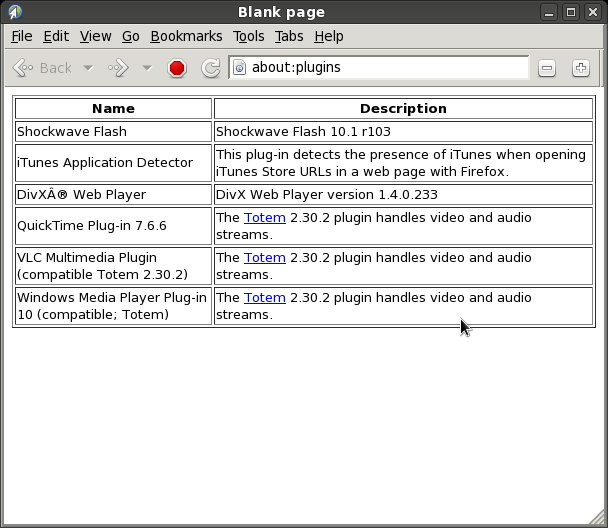Click 'Shockwave Flash 10.1 r103' description
The height and width of the screenshot is (528, 608).
(303, 132)
